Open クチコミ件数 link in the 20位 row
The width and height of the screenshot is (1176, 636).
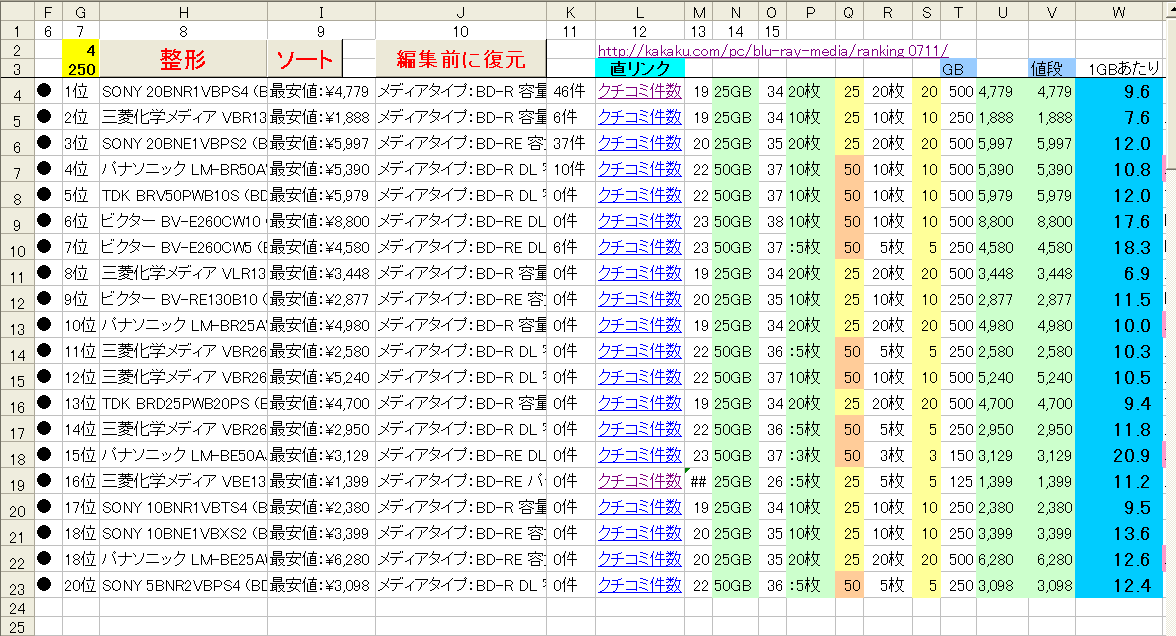[640, 585]
